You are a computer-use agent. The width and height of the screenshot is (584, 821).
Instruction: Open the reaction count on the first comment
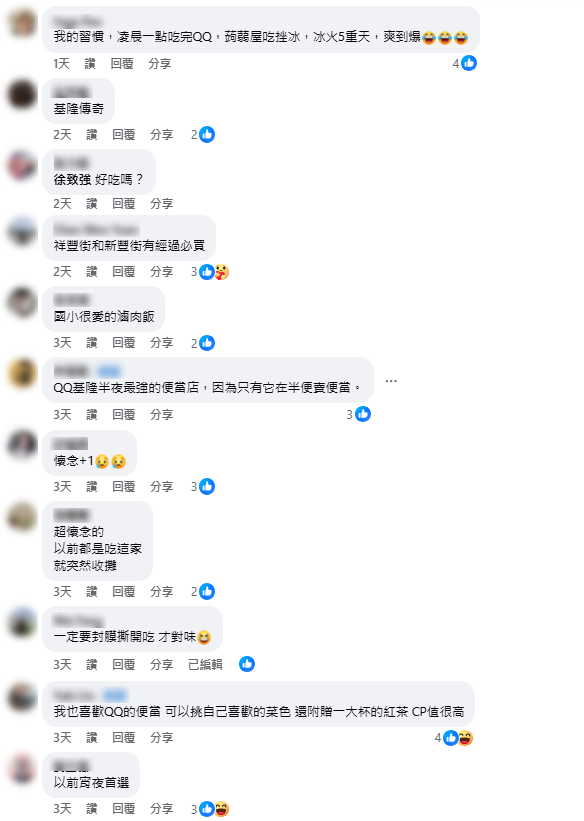point(464,63)
